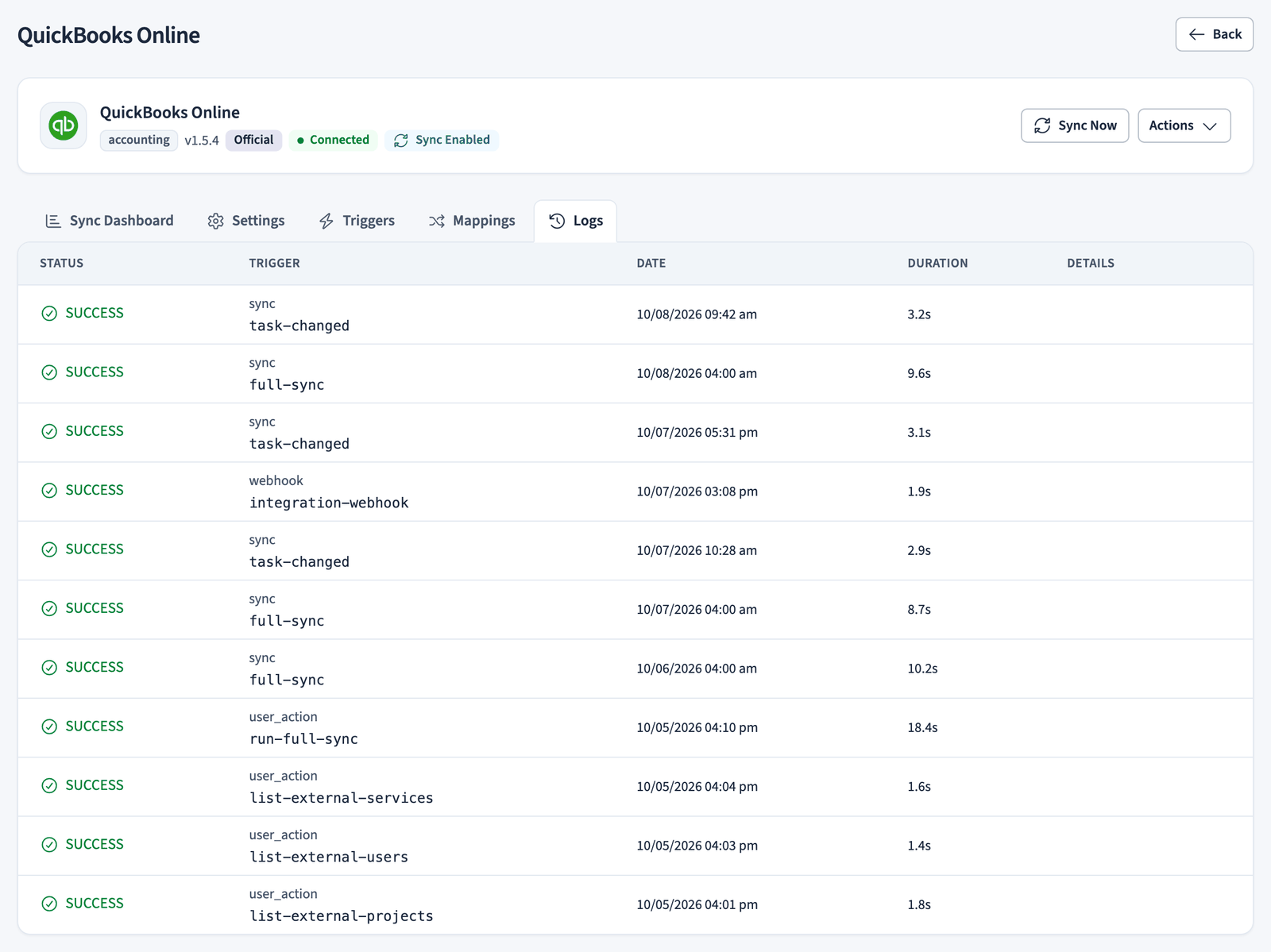Viewport: 1271px width, 952px height.
Task: Click the lightning bolt icon beside Triggers
Action: pos(326,221)
